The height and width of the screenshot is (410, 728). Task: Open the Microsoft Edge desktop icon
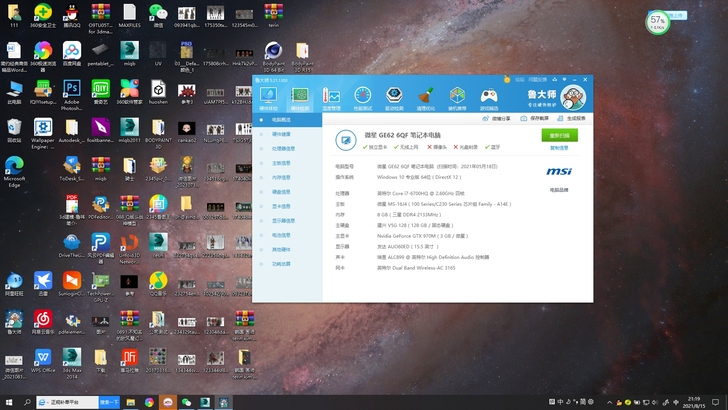pyautogui.click(x=14, y=172)
